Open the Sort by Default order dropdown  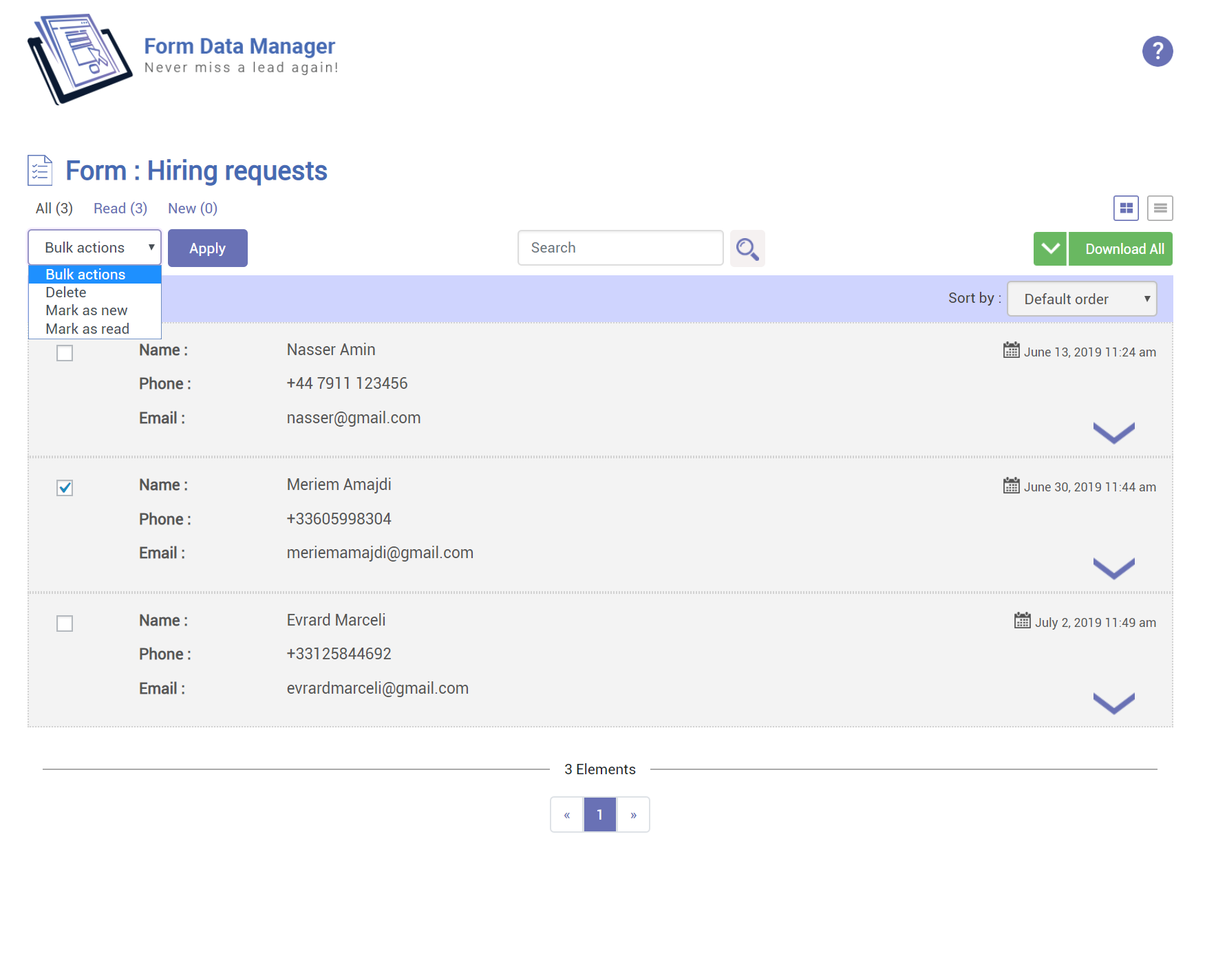coord(1081,299)
